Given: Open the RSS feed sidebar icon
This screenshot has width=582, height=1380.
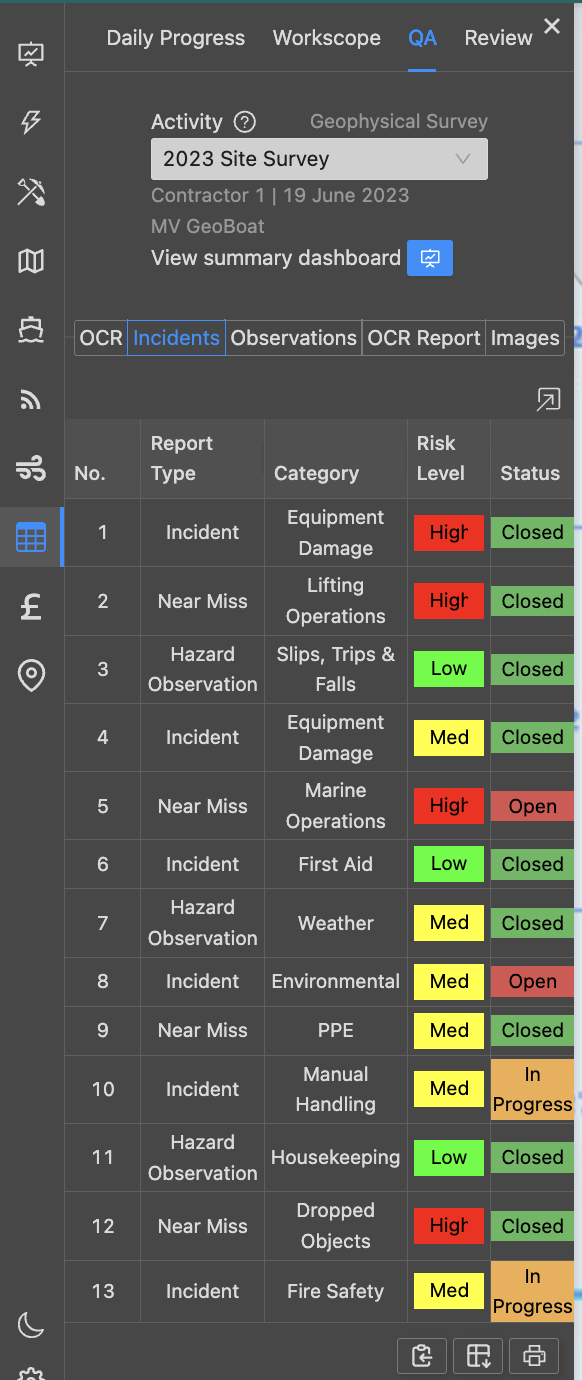Looking at the screenshot, I should tap(31, 400).
